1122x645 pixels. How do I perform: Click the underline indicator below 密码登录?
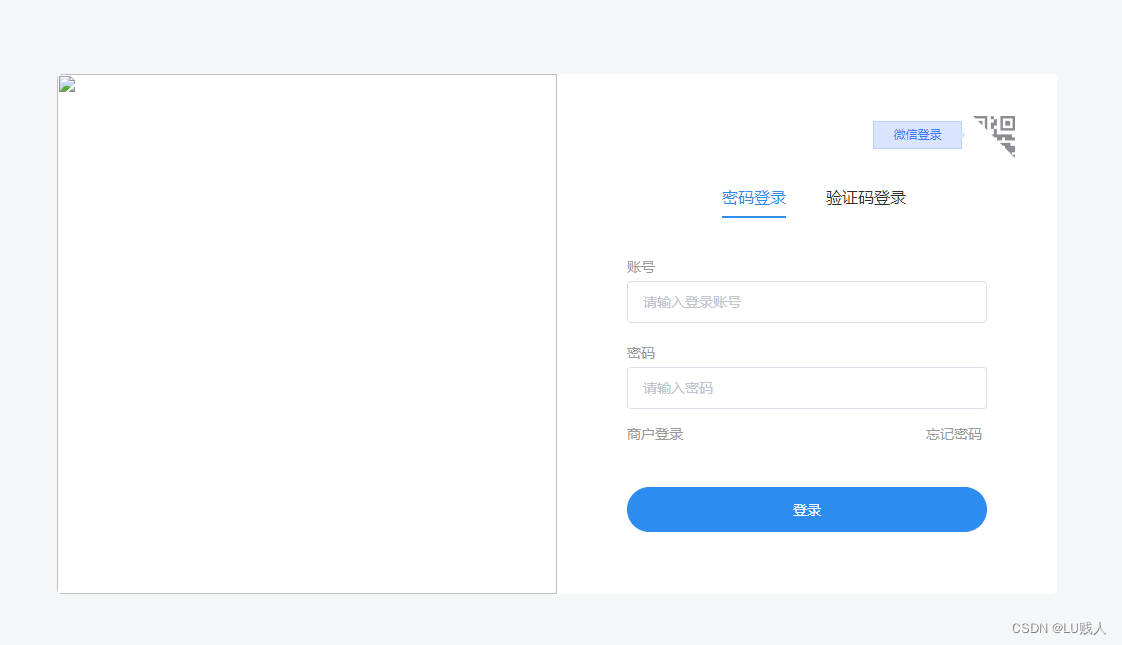pyautogui.click(x=753, y=215)
